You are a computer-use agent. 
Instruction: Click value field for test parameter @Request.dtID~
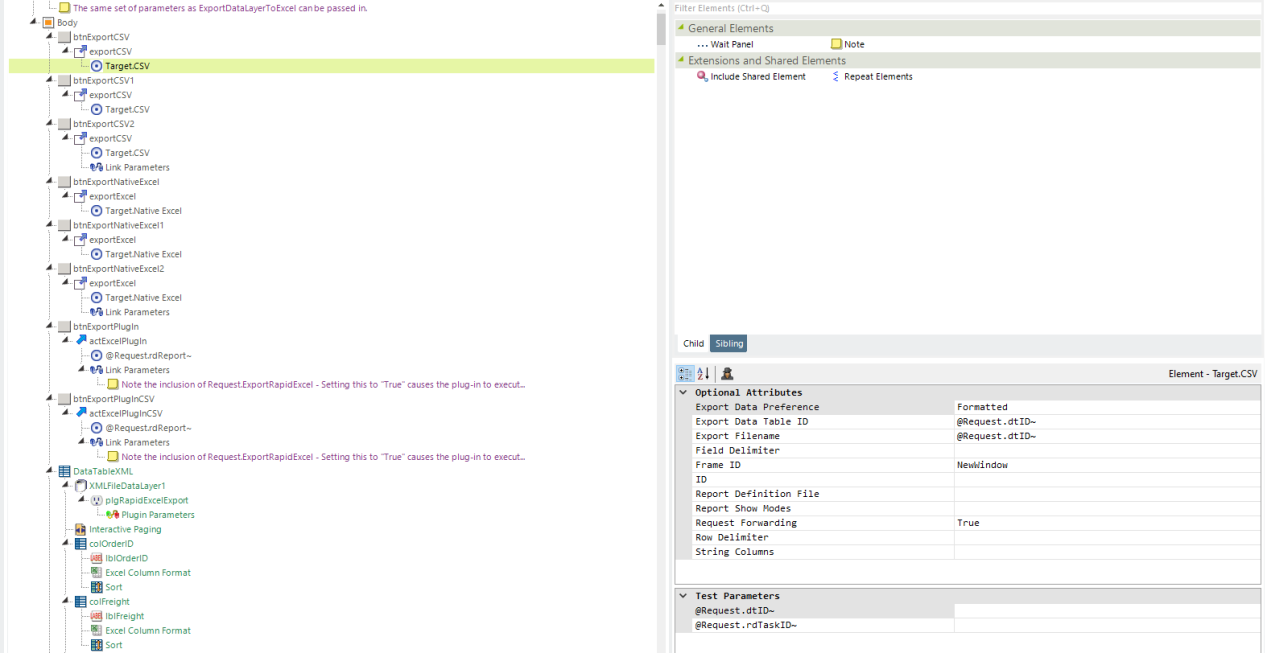coord(1107,611)
